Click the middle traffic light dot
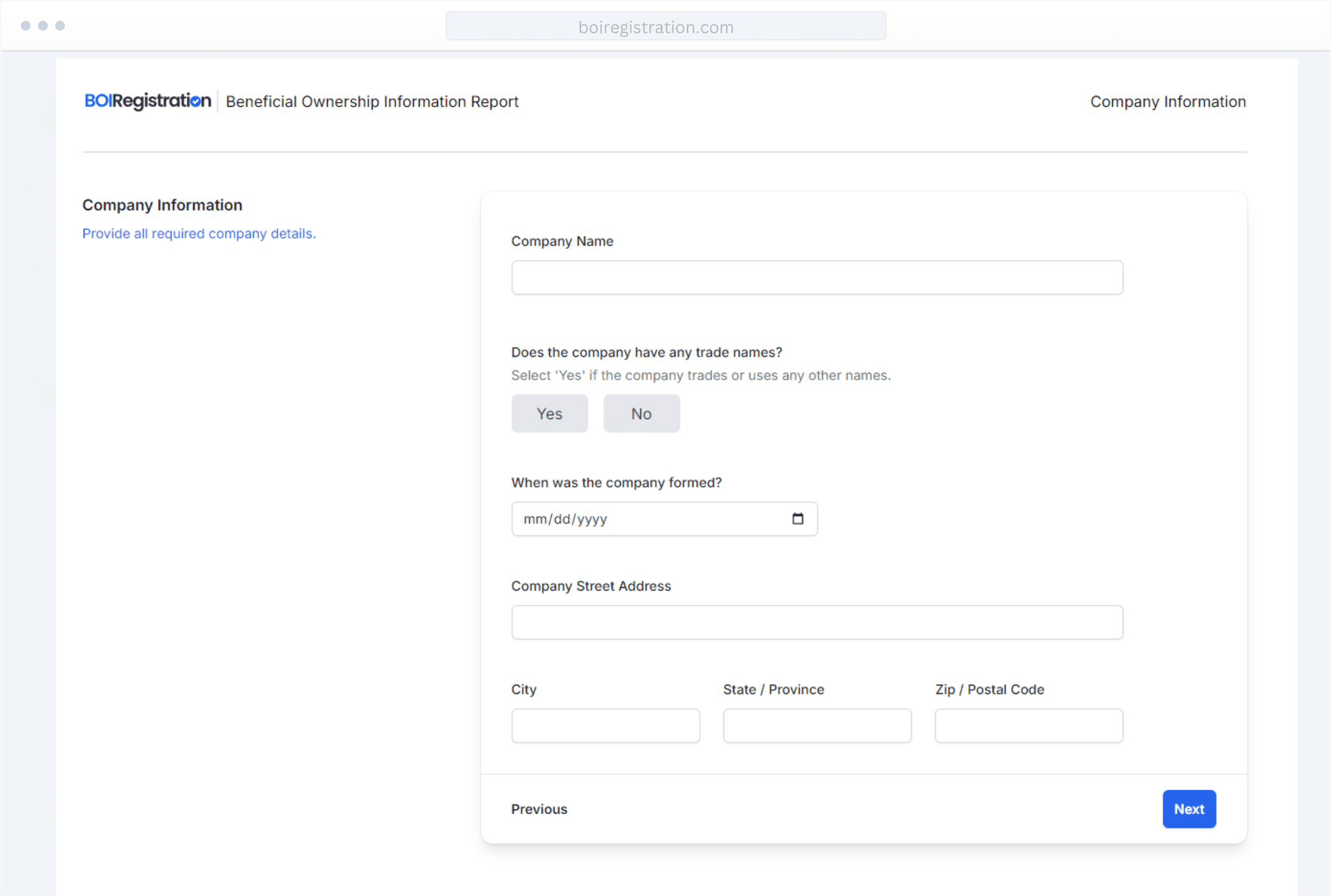 [x=43, y=26]
